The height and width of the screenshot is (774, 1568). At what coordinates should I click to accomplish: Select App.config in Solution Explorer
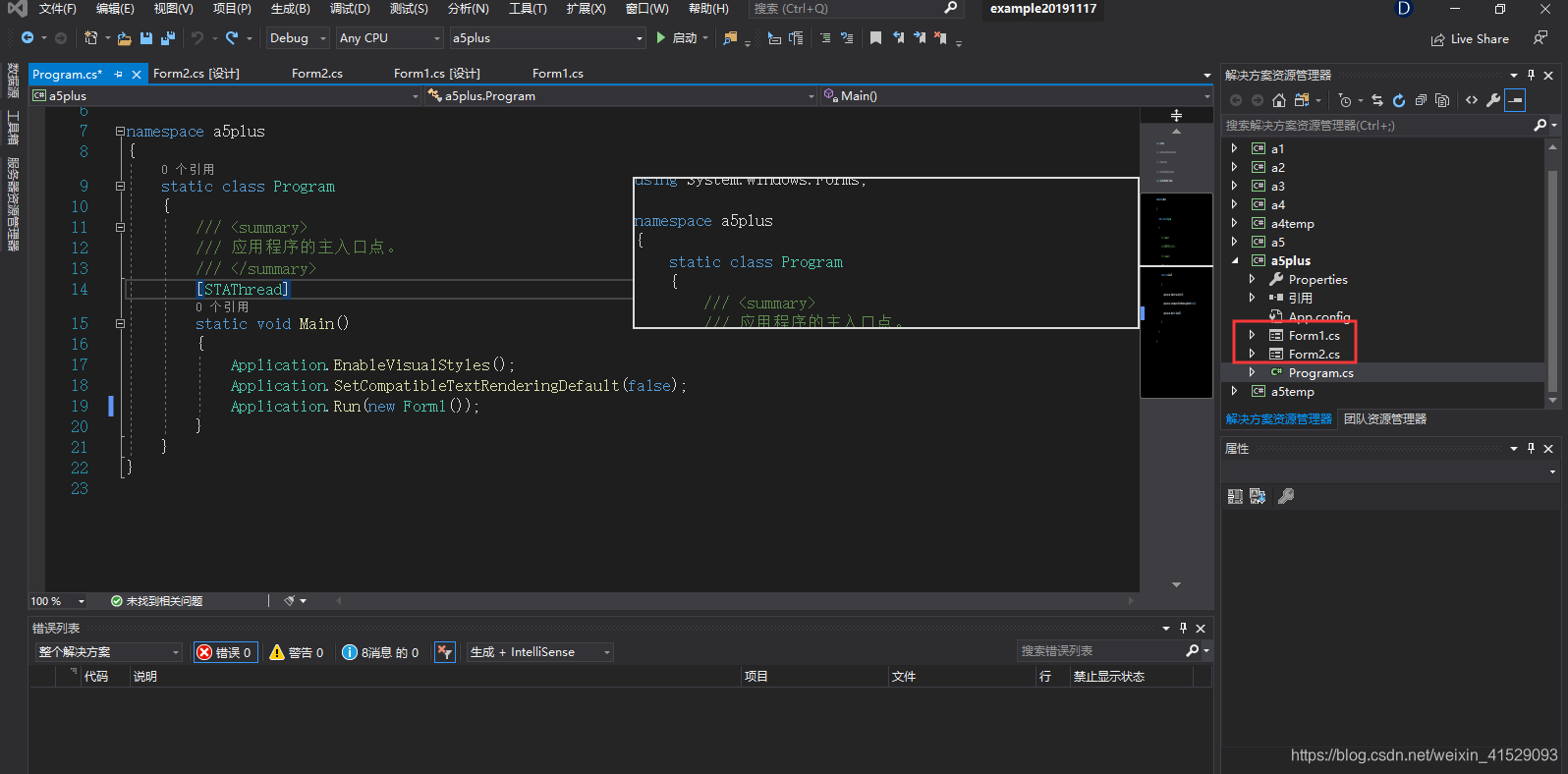[1319, 317]
